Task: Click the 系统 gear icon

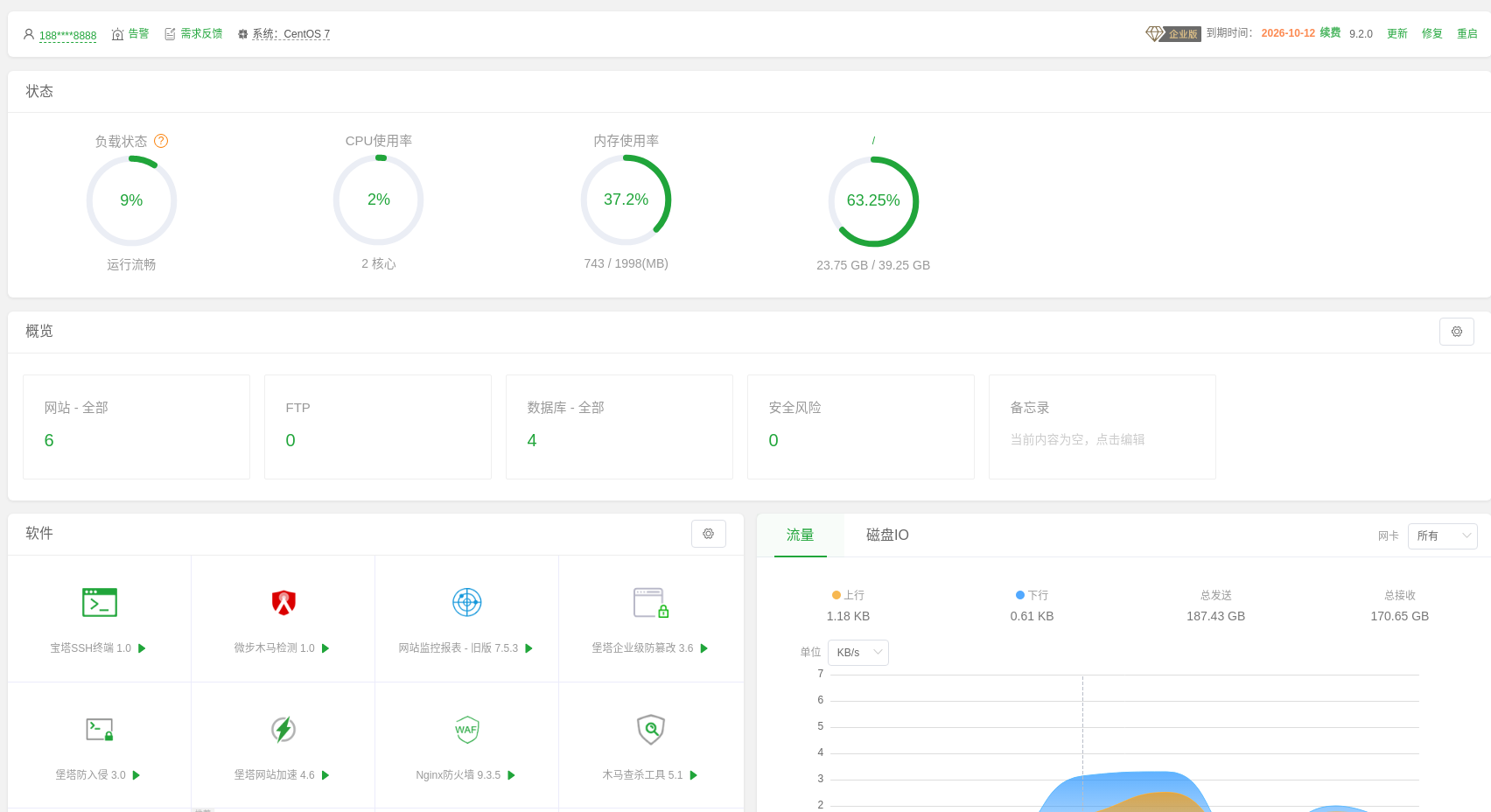Action: pyautogui.click(x=243, y=34)
